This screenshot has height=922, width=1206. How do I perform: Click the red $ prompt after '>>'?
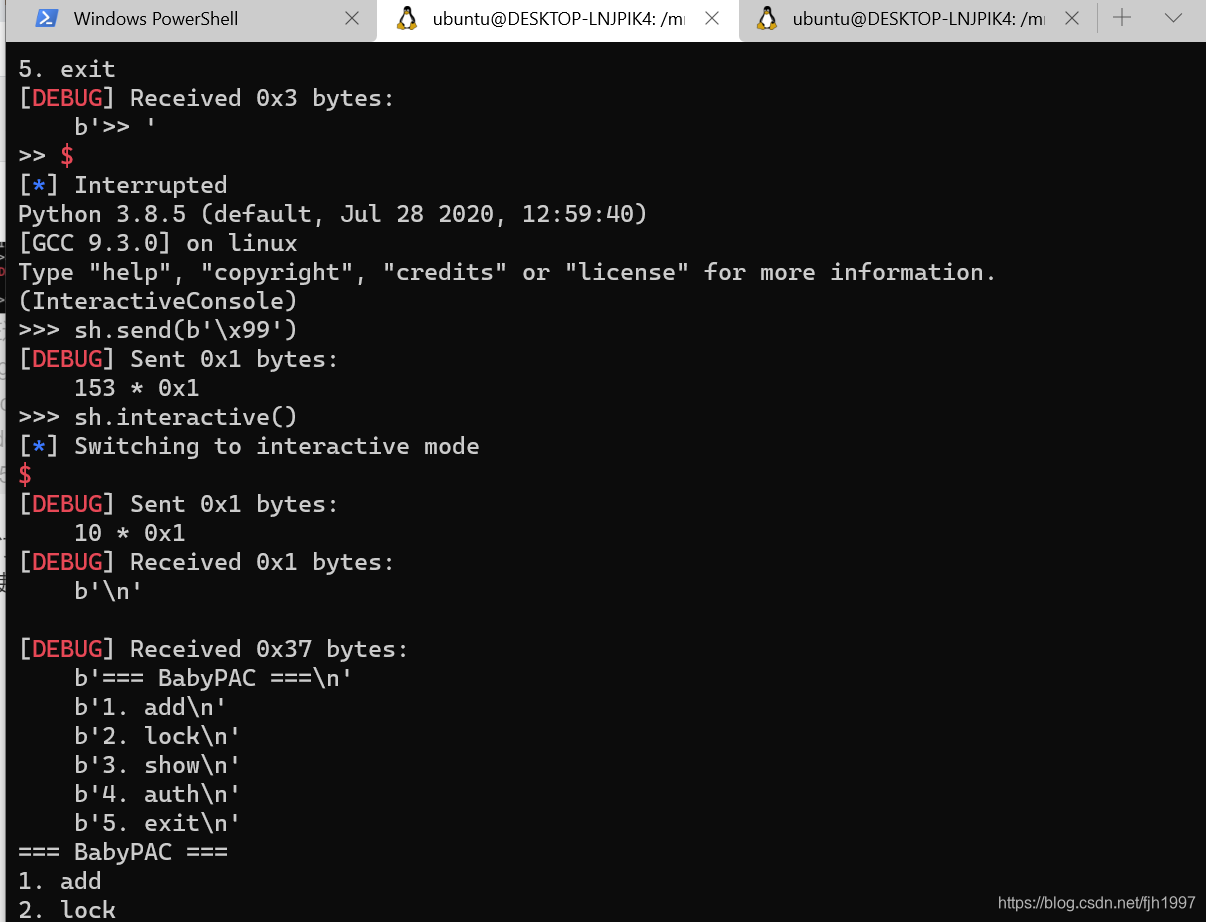[x=67, y=156]
